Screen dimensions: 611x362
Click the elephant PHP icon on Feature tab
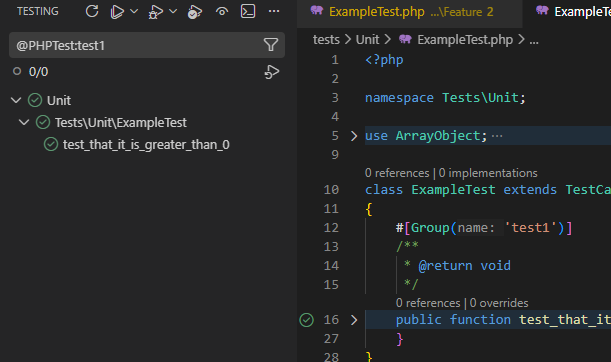coord(317,11)
